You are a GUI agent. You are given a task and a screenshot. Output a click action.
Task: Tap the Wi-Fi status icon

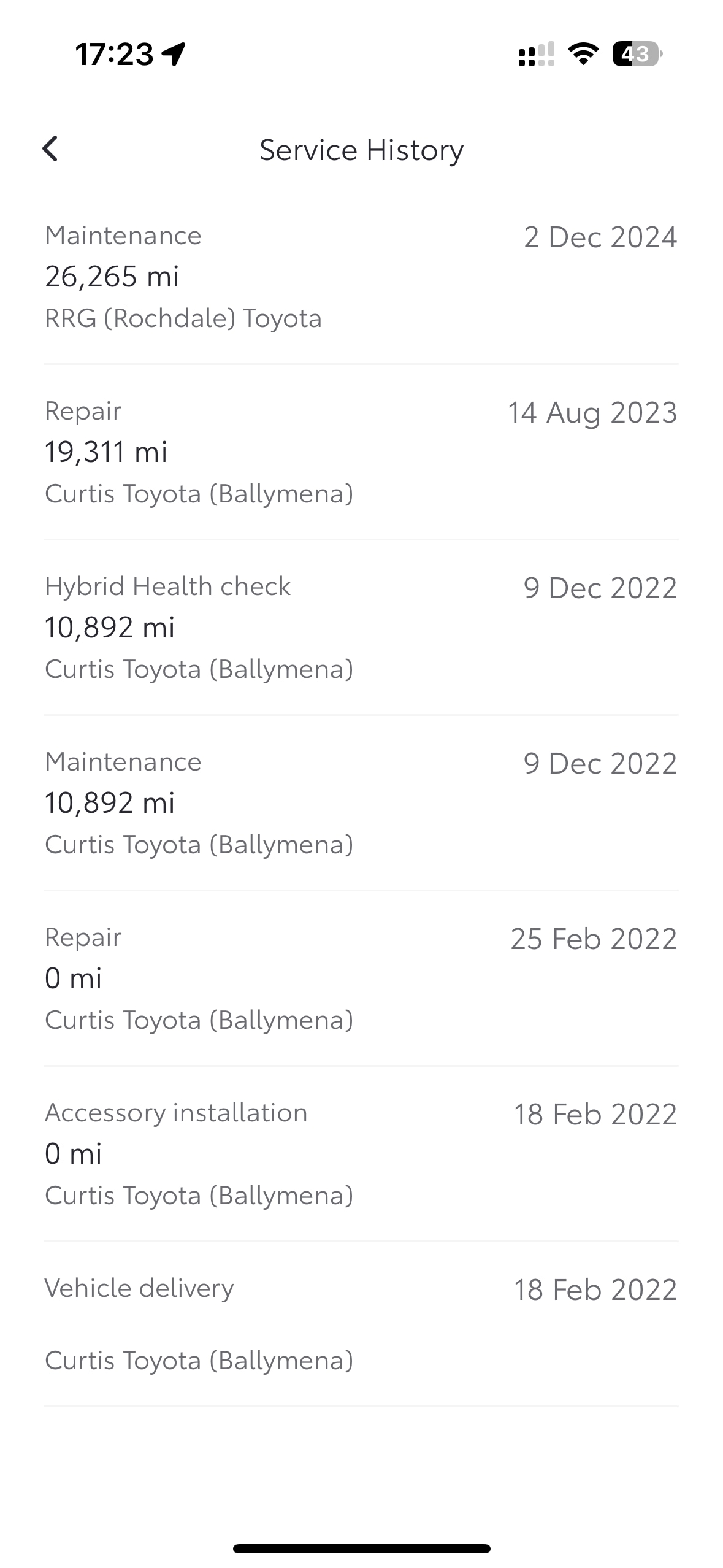[583, 54]
